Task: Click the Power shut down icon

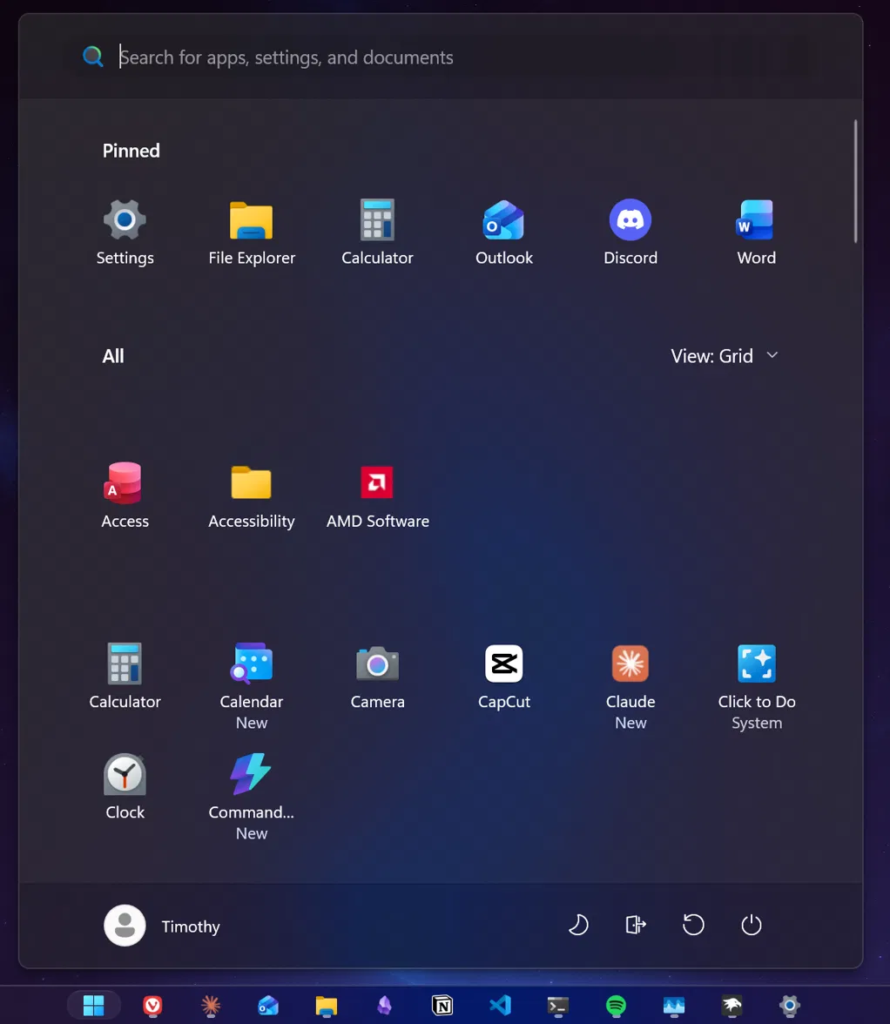Action: pos(751,925)
